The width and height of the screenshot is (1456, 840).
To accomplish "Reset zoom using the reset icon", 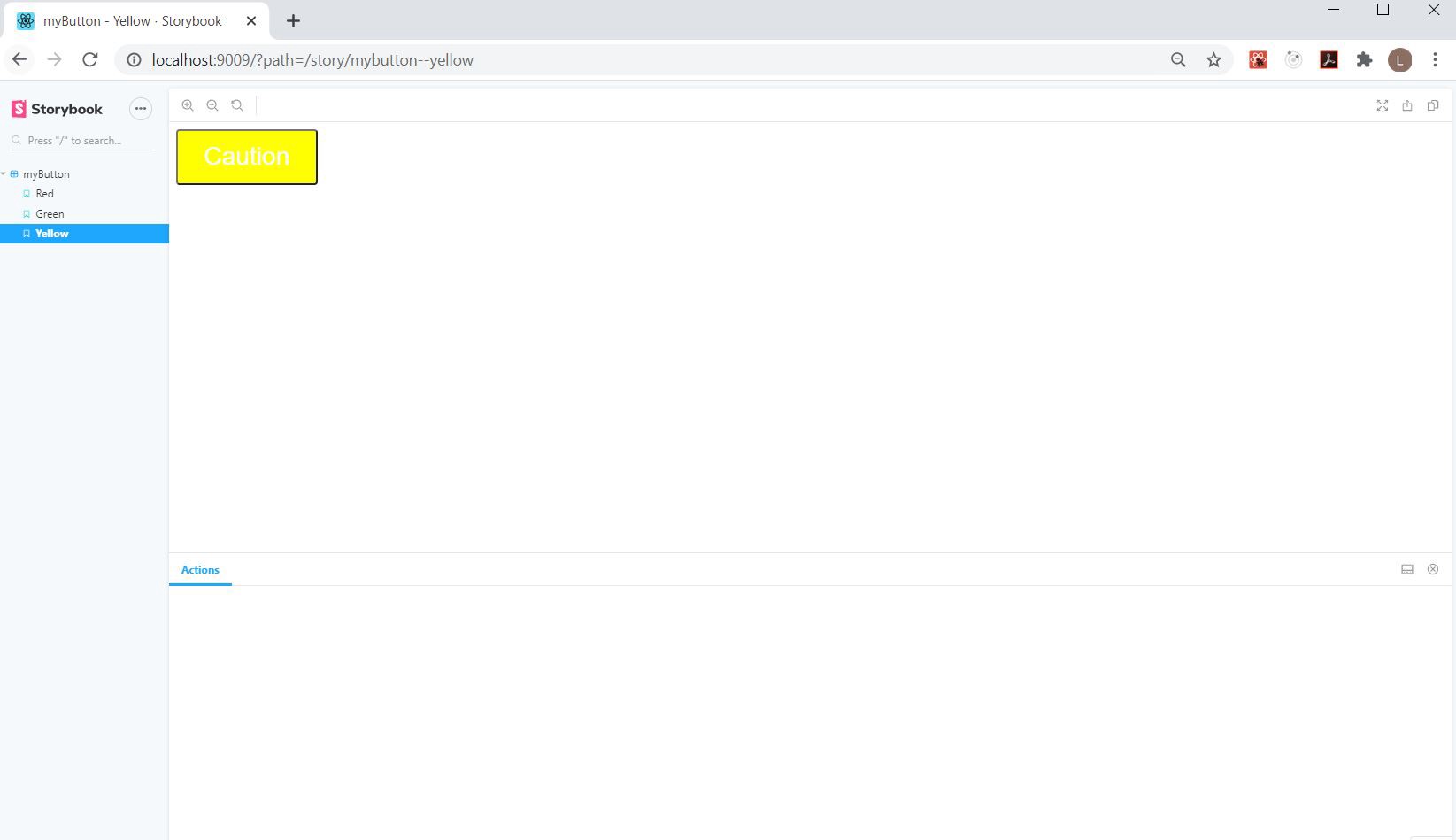I will [236, 104].
